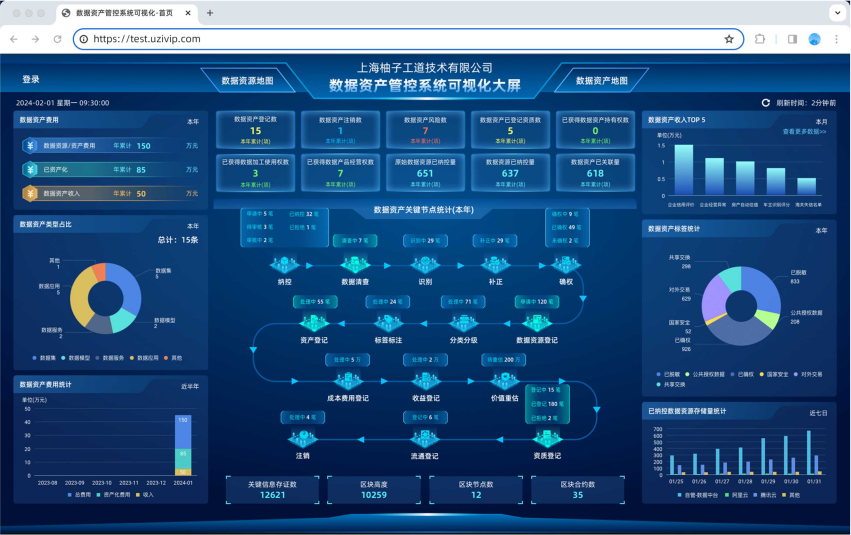Toggle 总费用 legend in cost chart
Viewport: 851px width, 535px height.
(80, 494)
